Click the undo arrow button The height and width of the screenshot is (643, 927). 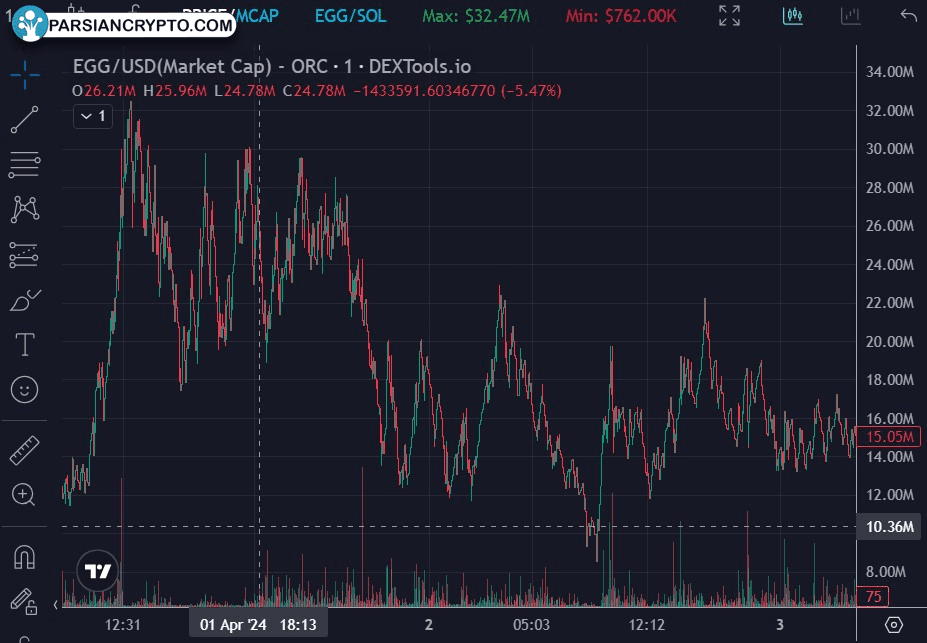coord(908,16)
